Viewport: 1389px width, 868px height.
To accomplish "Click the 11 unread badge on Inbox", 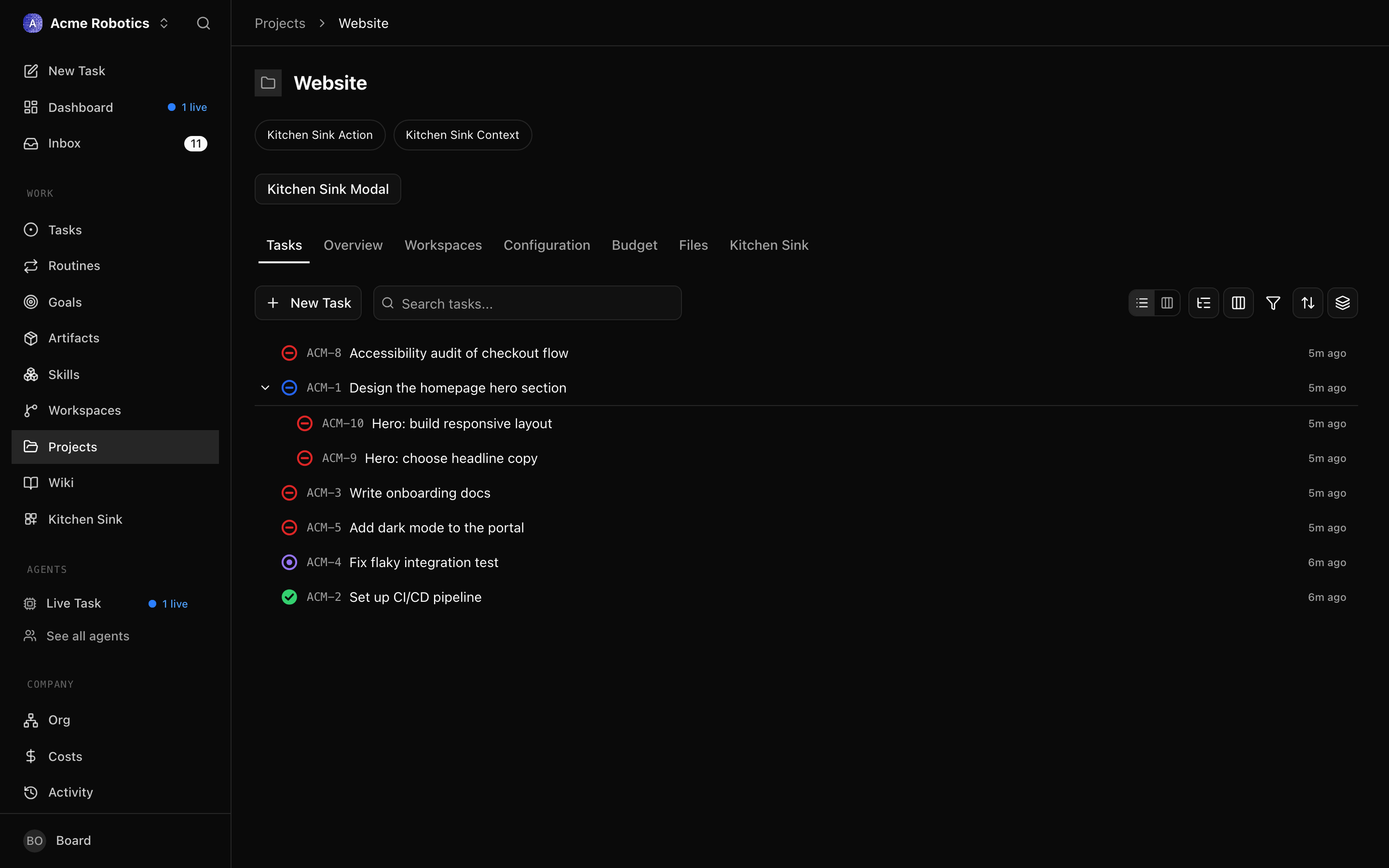I will click(196, 144).
